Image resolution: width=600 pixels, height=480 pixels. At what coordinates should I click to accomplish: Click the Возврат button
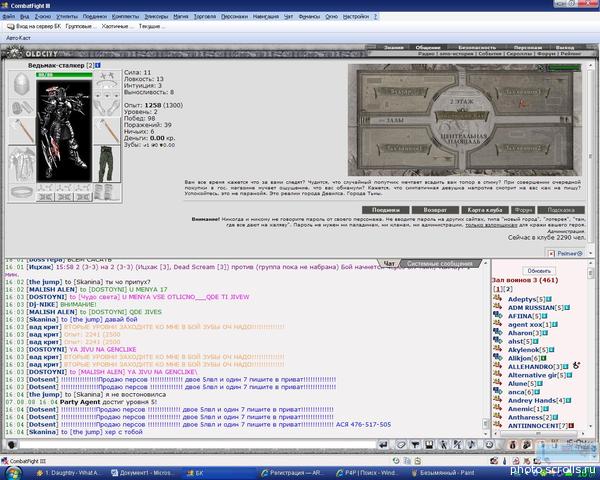pos(435,210)
